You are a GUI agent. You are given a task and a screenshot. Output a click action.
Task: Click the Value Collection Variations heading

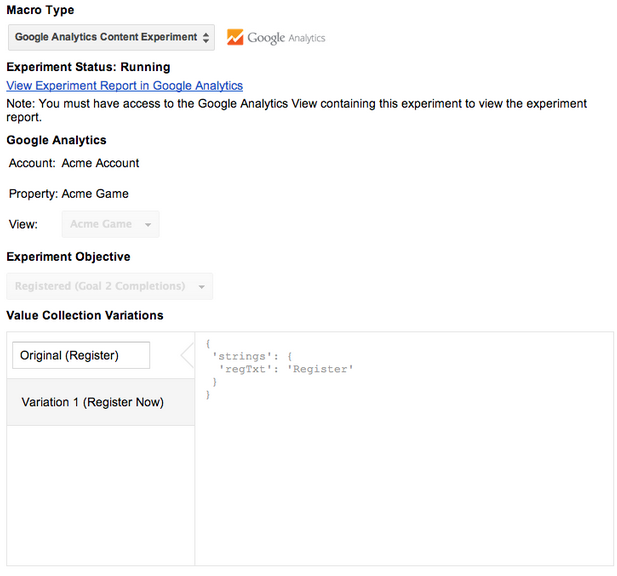[x=85, y=315]
